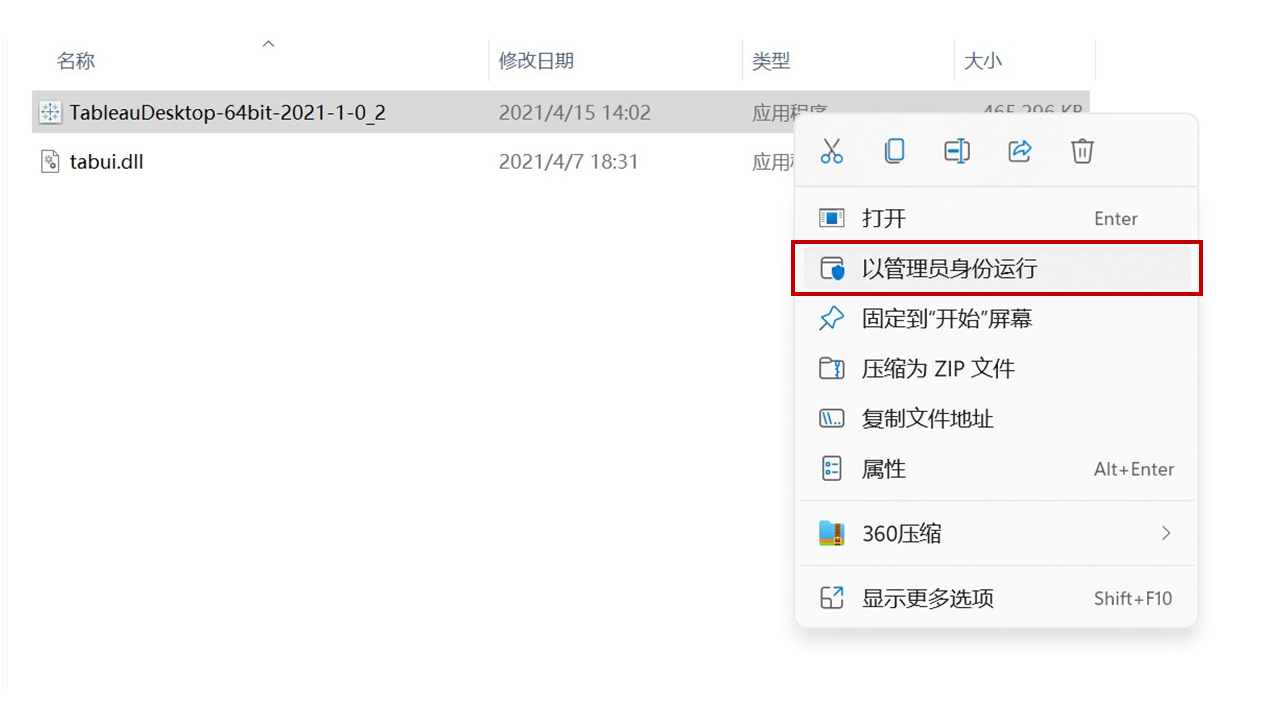The image size is (1280, 720).
Task: Sort by the 修改日期 column header
Action: 536,61
